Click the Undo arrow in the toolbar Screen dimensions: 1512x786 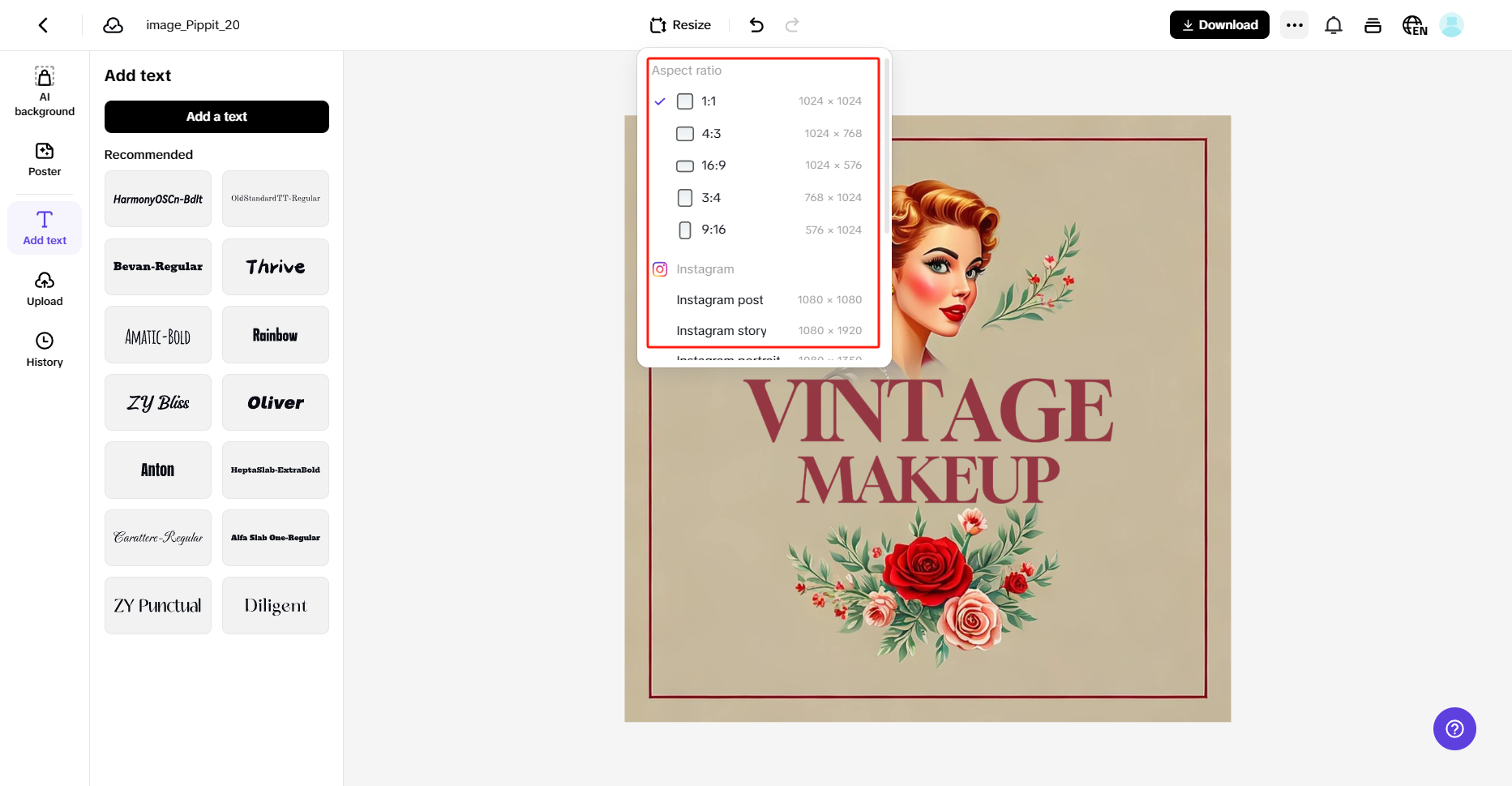(x=756, y=24)
